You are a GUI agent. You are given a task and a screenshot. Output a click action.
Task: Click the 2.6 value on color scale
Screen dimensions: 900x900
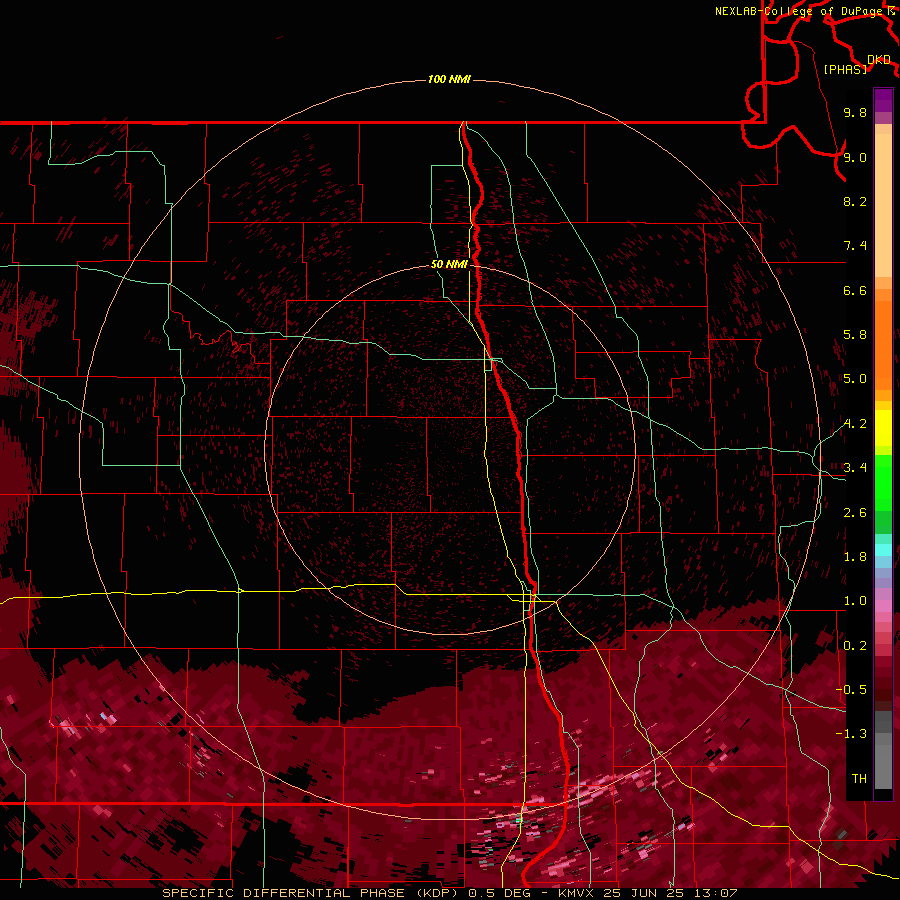(x=855, y=513)
